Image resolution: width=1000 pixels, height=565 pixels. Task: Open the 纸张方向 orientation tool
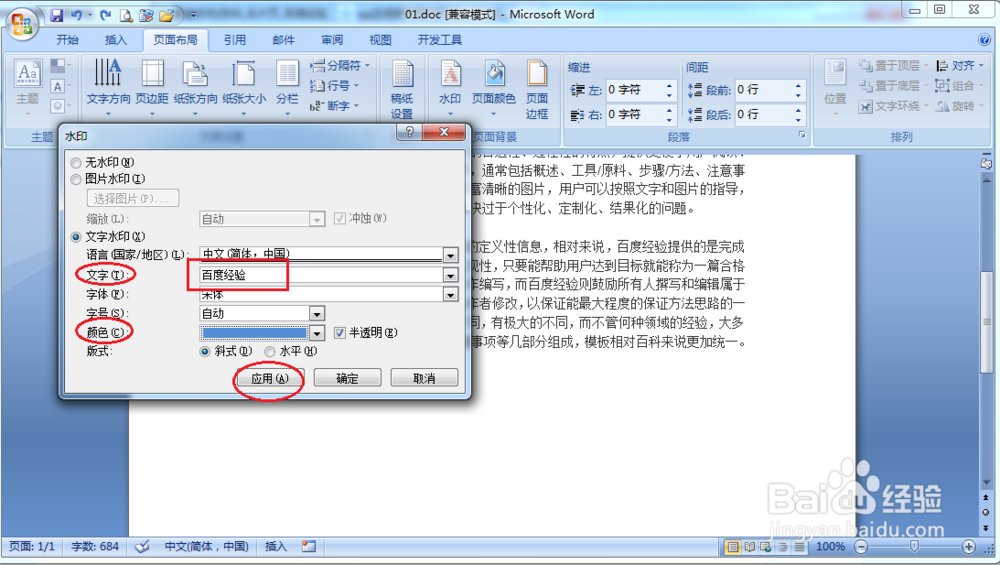[x=195, y=87]
